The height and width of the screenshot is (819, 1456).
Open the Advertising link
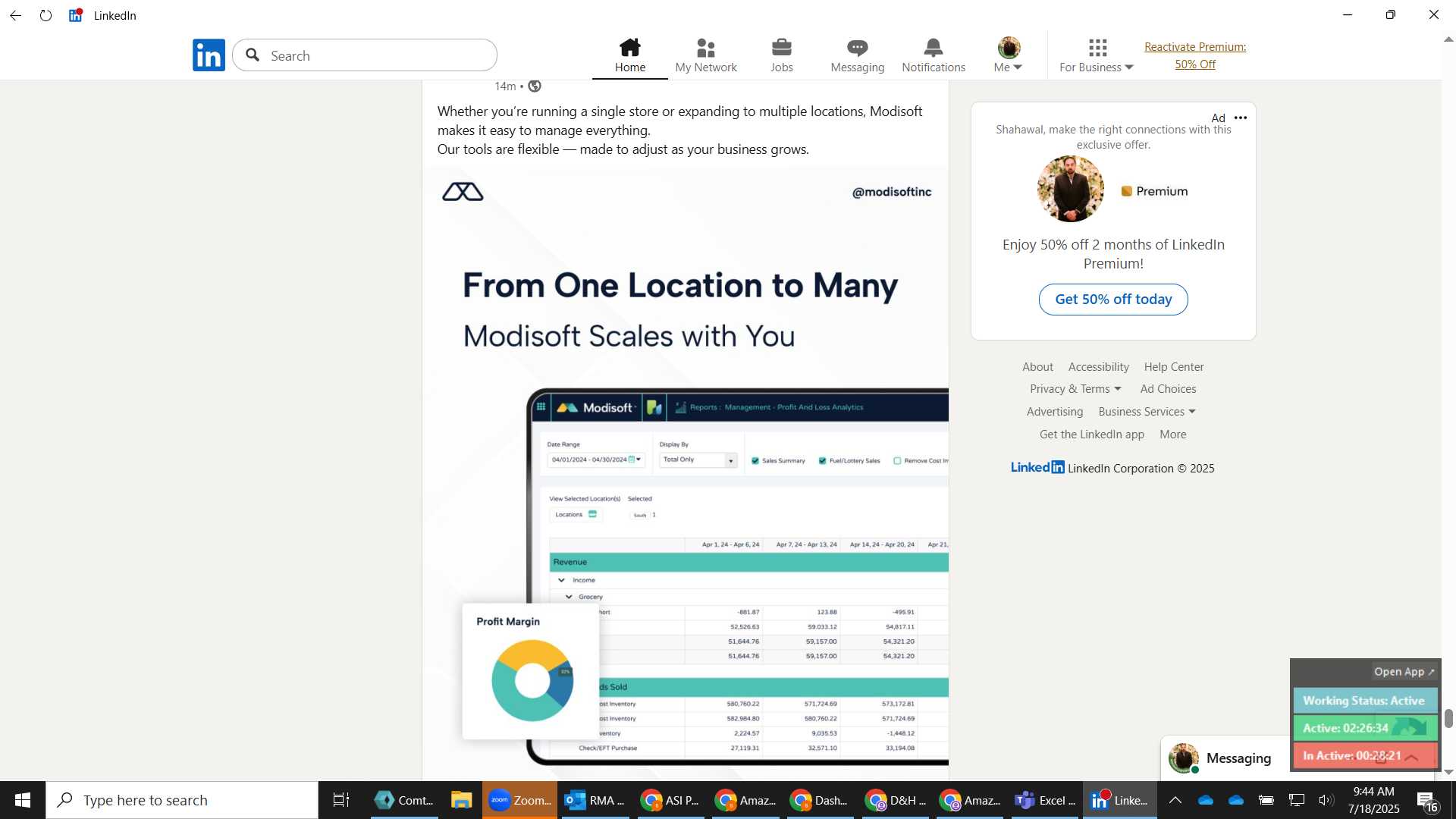coord(1055,412)
